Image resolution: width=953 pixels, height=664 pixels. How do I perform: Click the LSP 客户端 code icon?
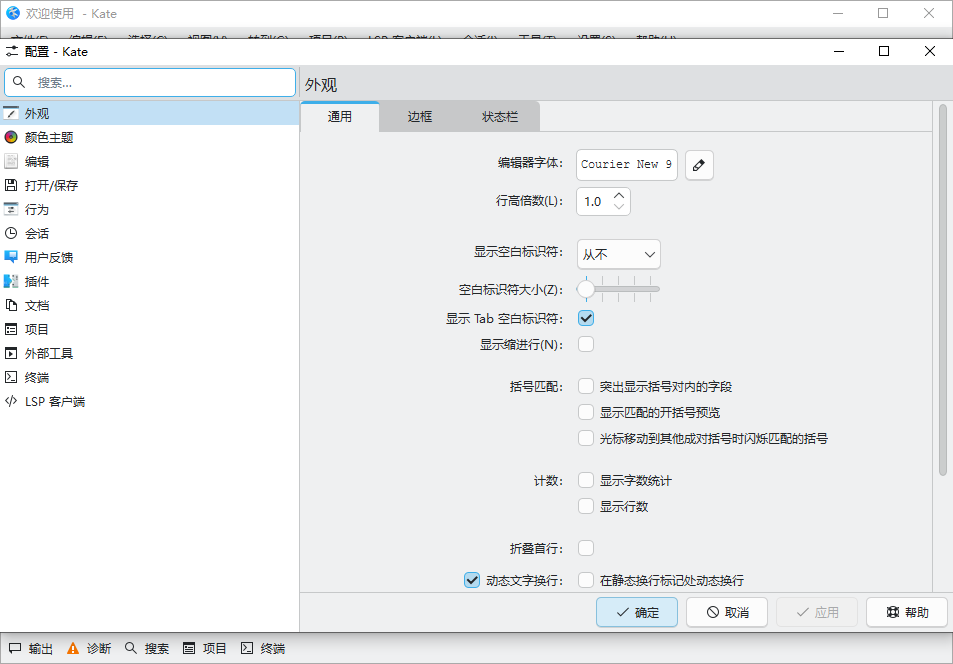(x=11, y=402)
